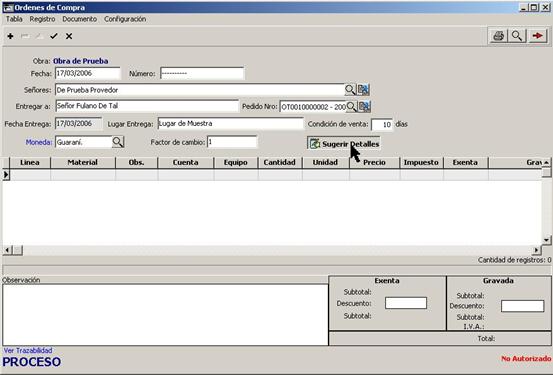This screenshot has width=553, height=375.
Task: Select the Equipo column header
Action: (236, 162)
